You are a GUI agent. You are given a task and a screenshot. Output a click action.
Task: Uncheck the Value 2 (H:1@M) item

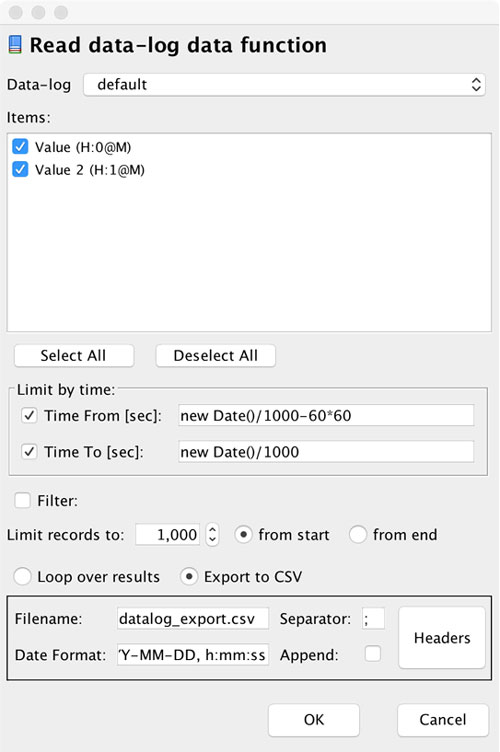[20, 170]
